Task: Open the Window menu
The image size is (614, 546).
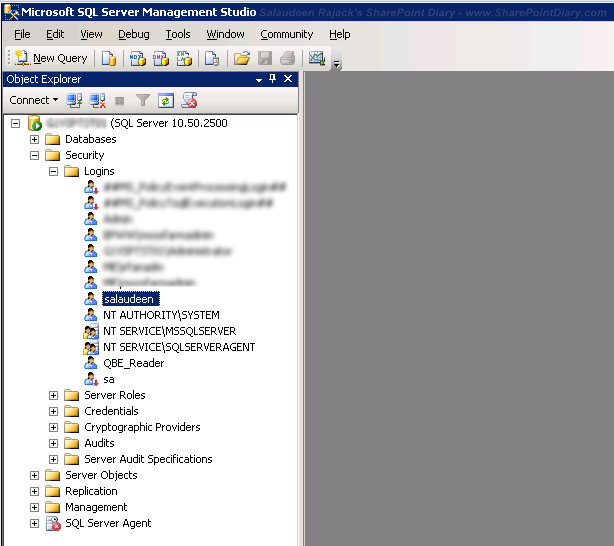Action: (x=226, y=34)
